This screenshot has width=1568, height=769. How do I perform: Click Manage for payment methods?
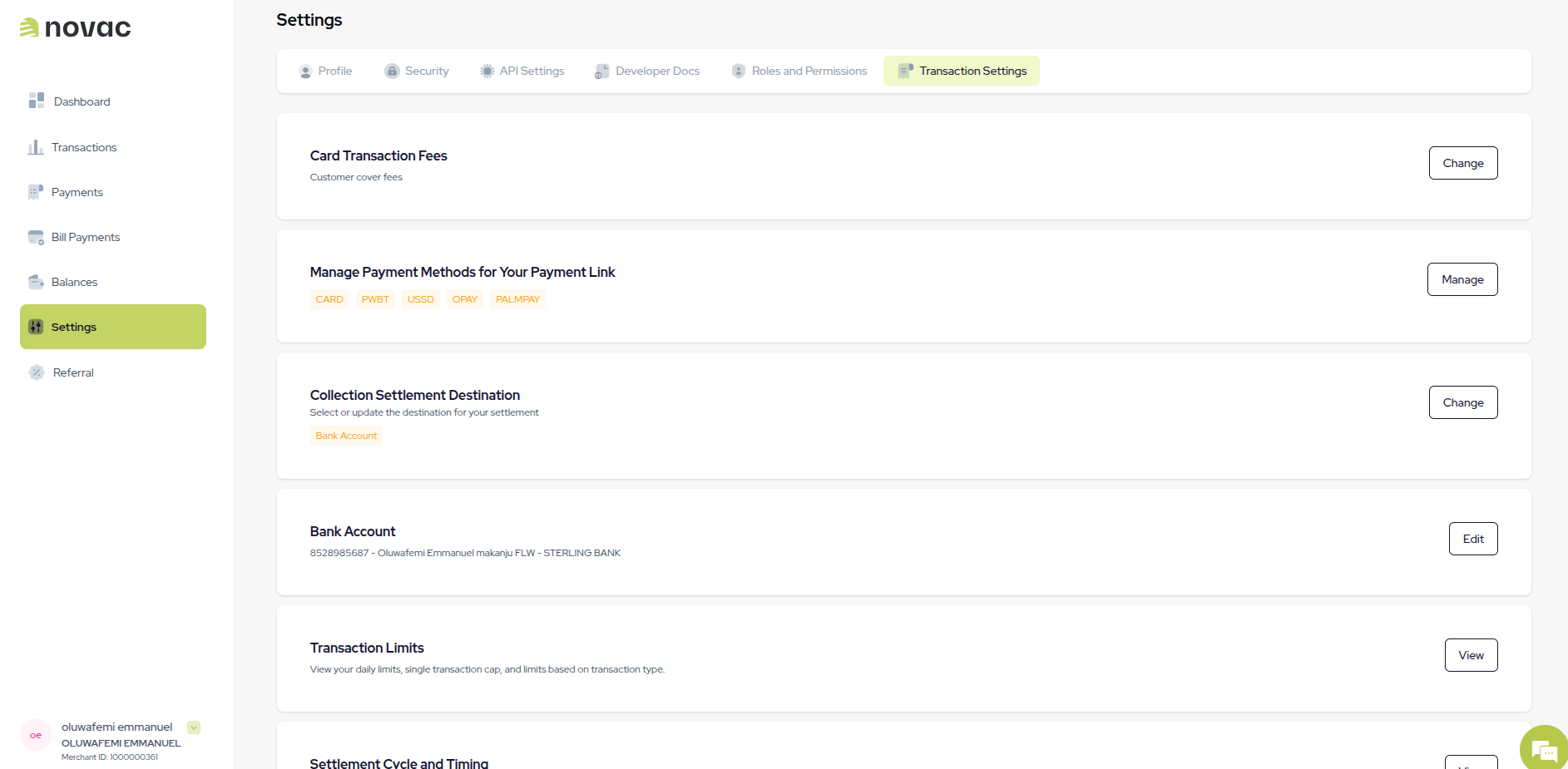point(1462,279)
